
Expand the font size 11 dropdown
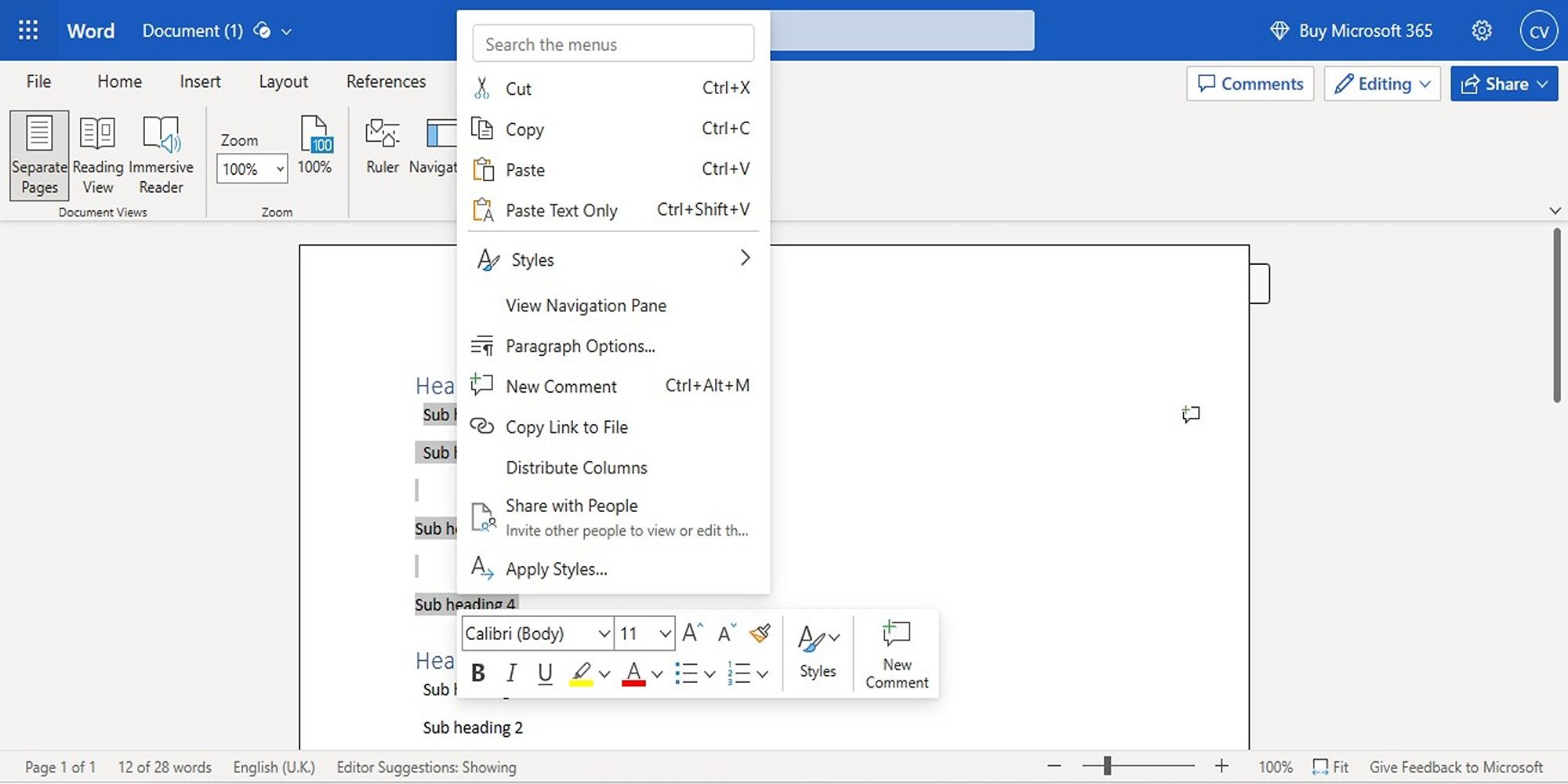click(x=665, y=633)
